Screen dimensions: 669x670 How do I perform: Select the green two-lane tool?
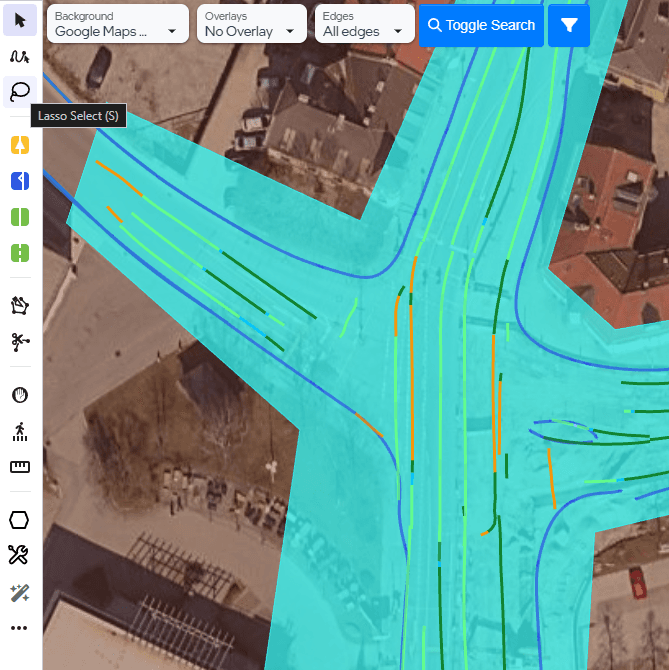coord(20,217)
